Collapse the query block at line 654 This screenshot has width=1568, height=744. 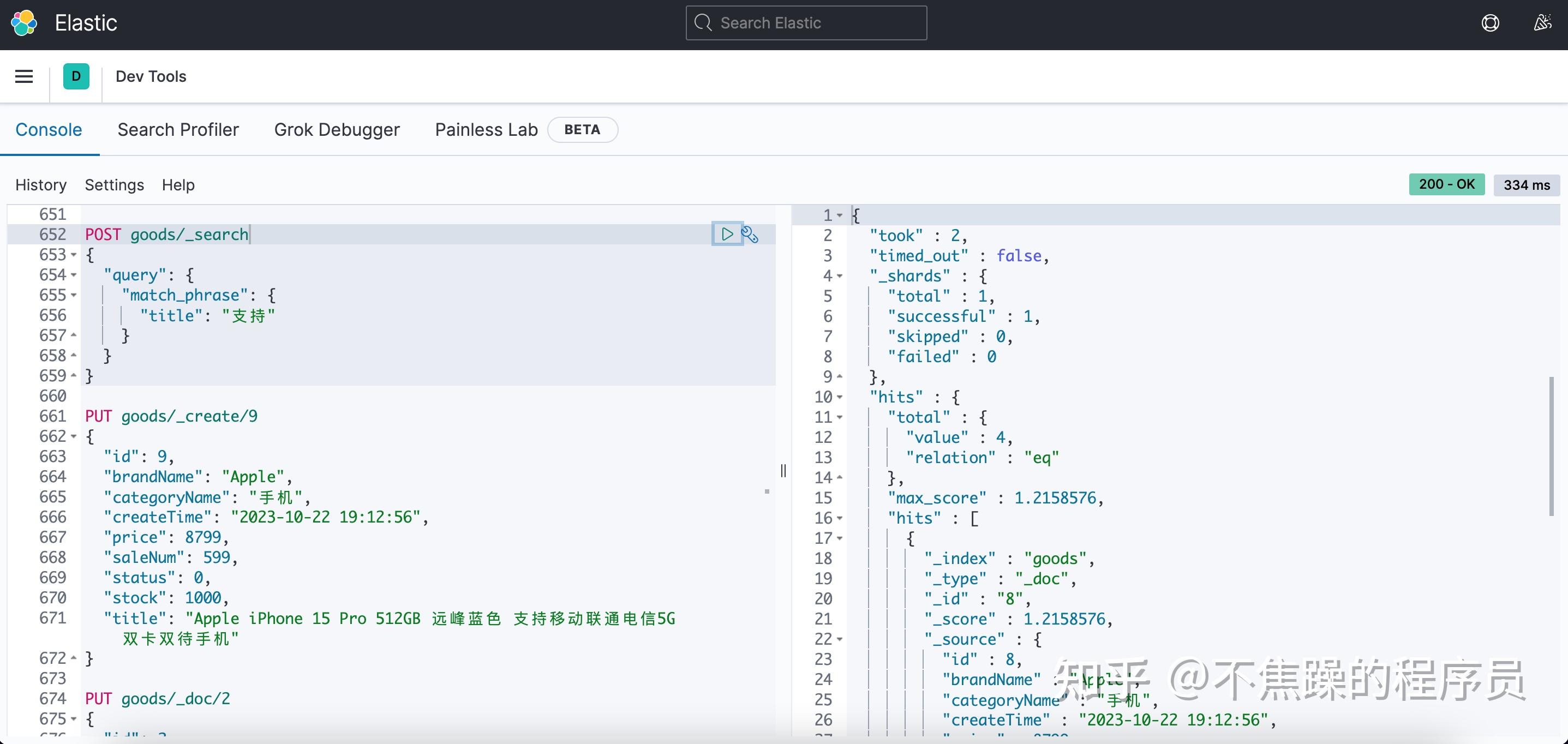(74, 275)
